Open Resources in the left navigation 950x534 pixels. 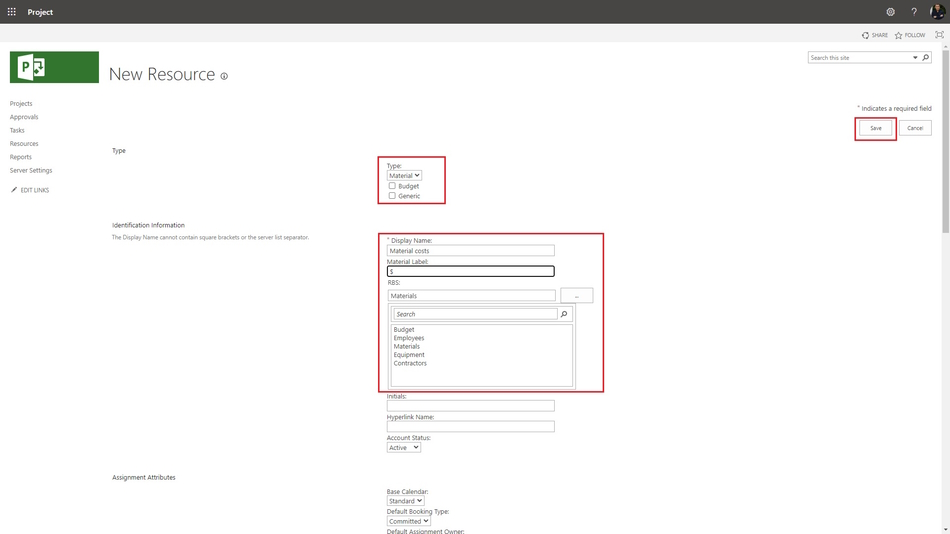click(24, 144)
